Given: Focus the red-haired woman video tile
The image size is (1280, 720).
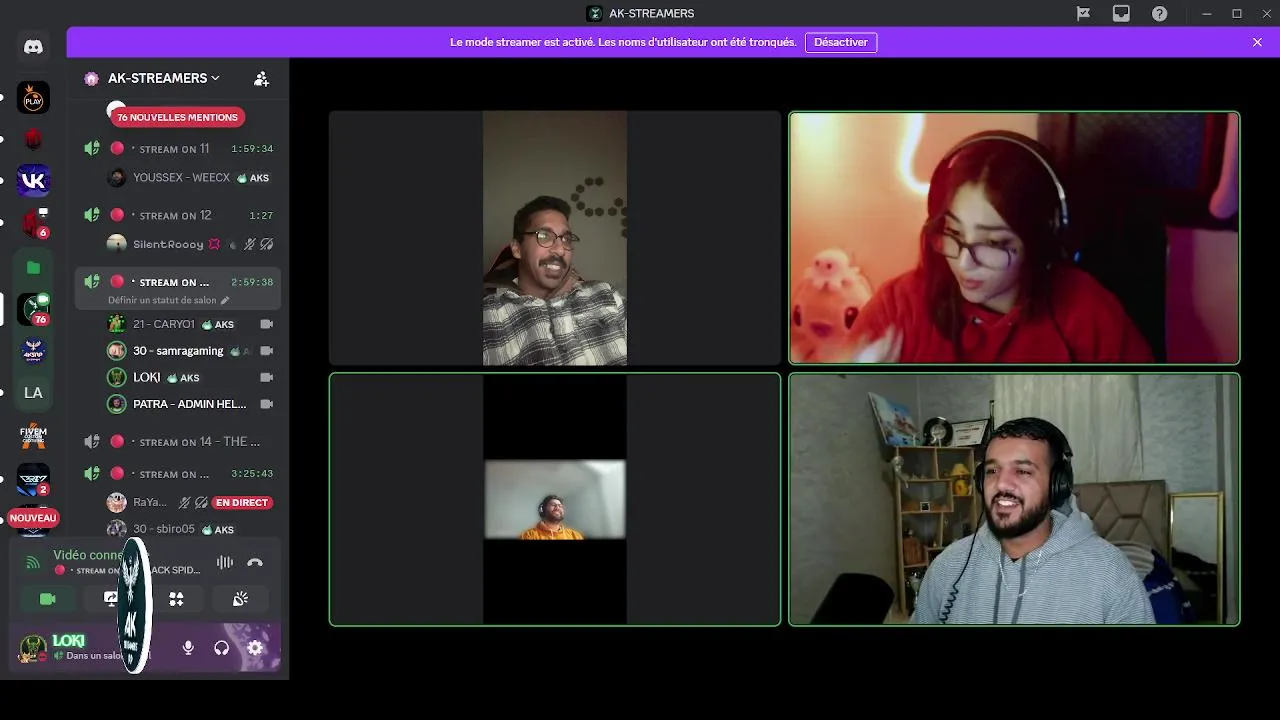Looking at the screenshot, I should coord(1014,238).
